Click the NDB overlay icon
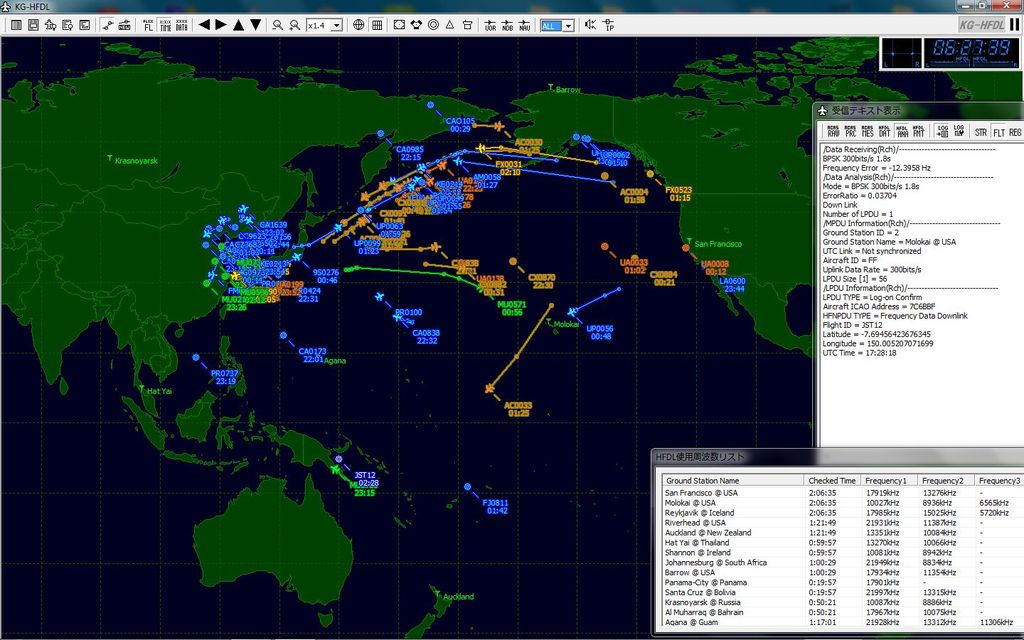Screen dimensions: 1024x640 509,25
